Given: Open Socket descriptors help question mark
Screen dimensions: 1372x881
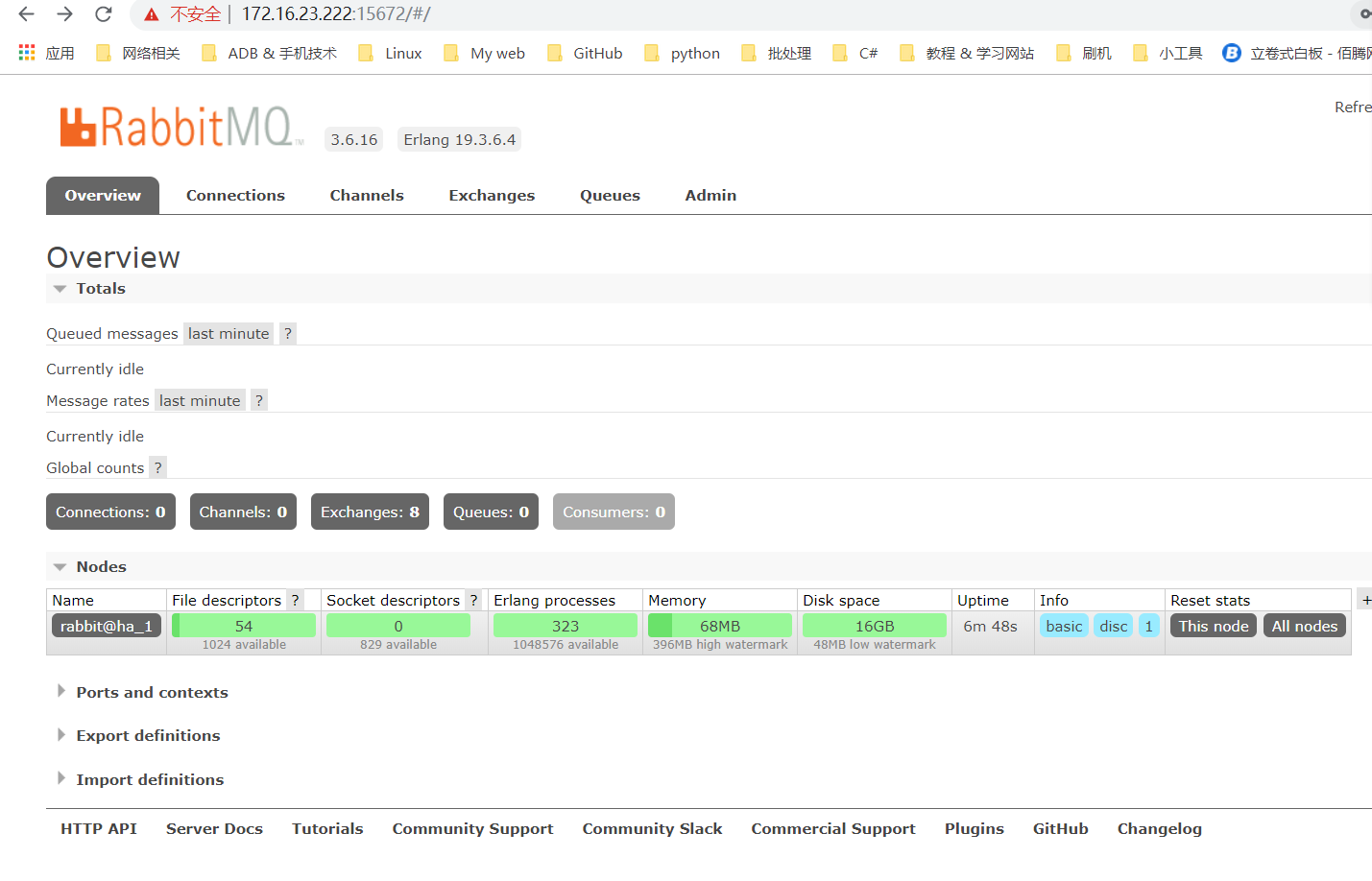Looking at the screenshot, I should click(x=473, y=600).
